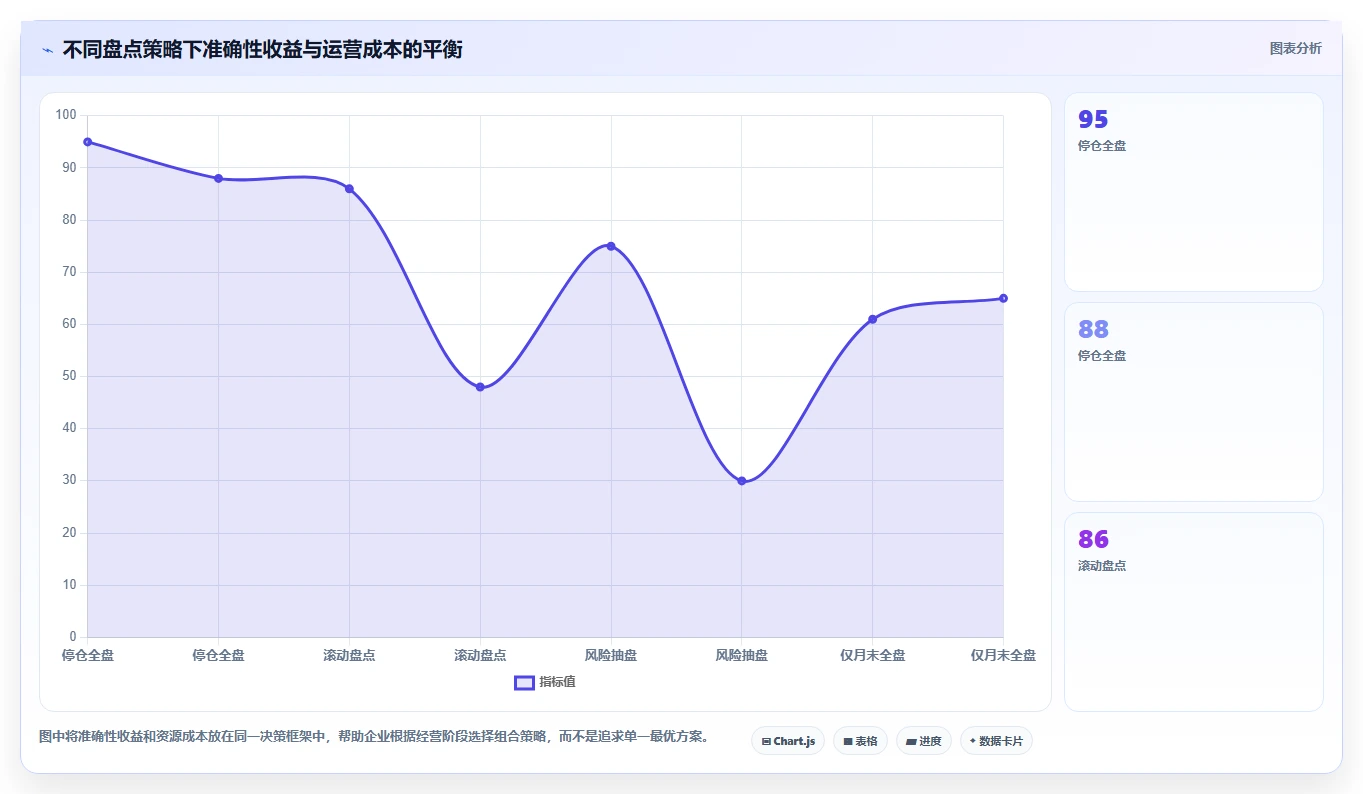Click the 图表分析 label in the header
The image size is (1363, 794).
[x=1295, y=48]
